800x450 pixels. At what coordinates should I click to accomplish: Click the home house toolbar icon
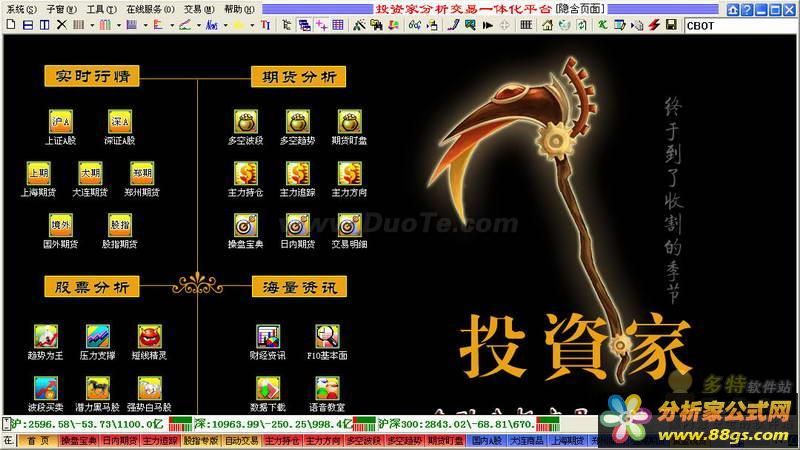tap(547, 24)
